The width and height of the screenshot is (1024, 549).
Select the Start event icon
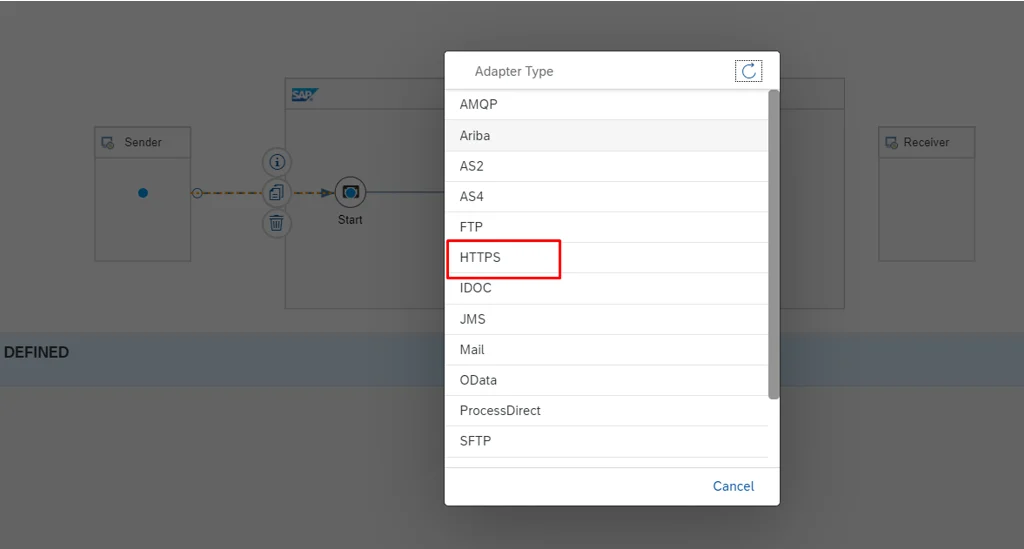[350, 192]
